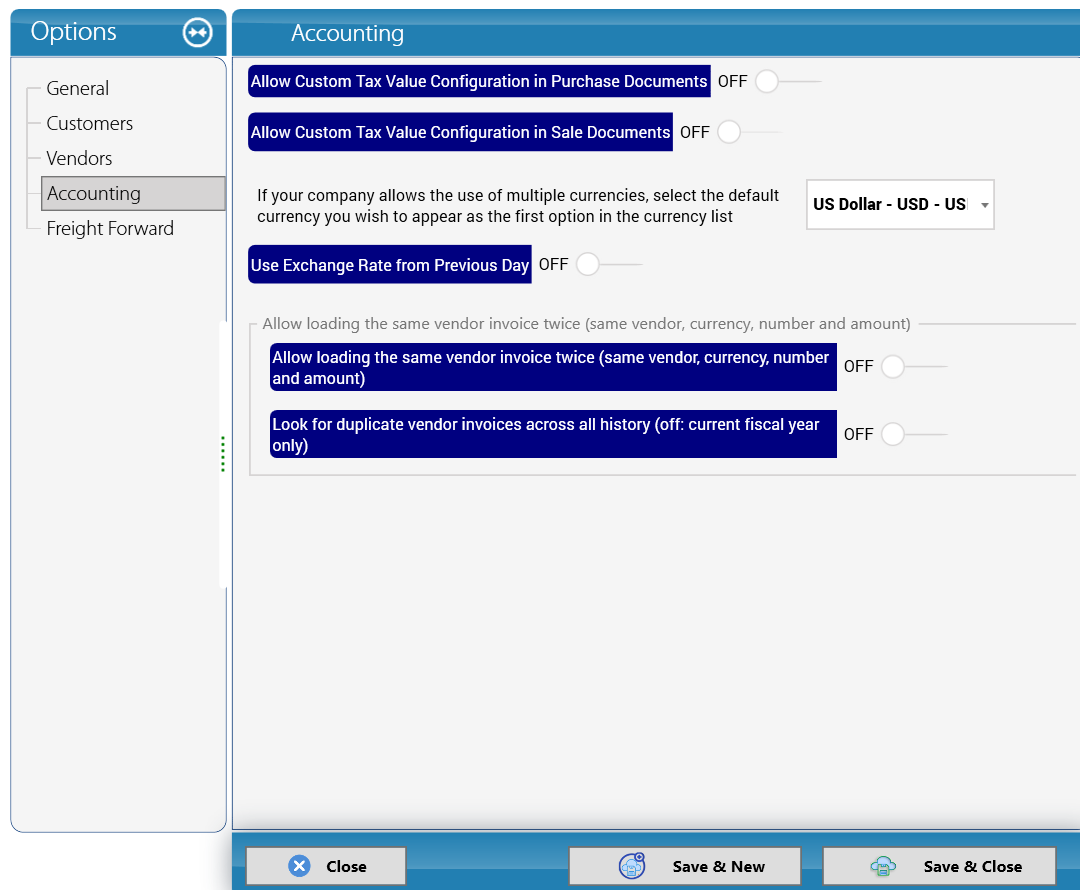The width and height of the screenshot is (1080, 890).
Task: Open the Freight Forward options section
Action: coord(110,229)
